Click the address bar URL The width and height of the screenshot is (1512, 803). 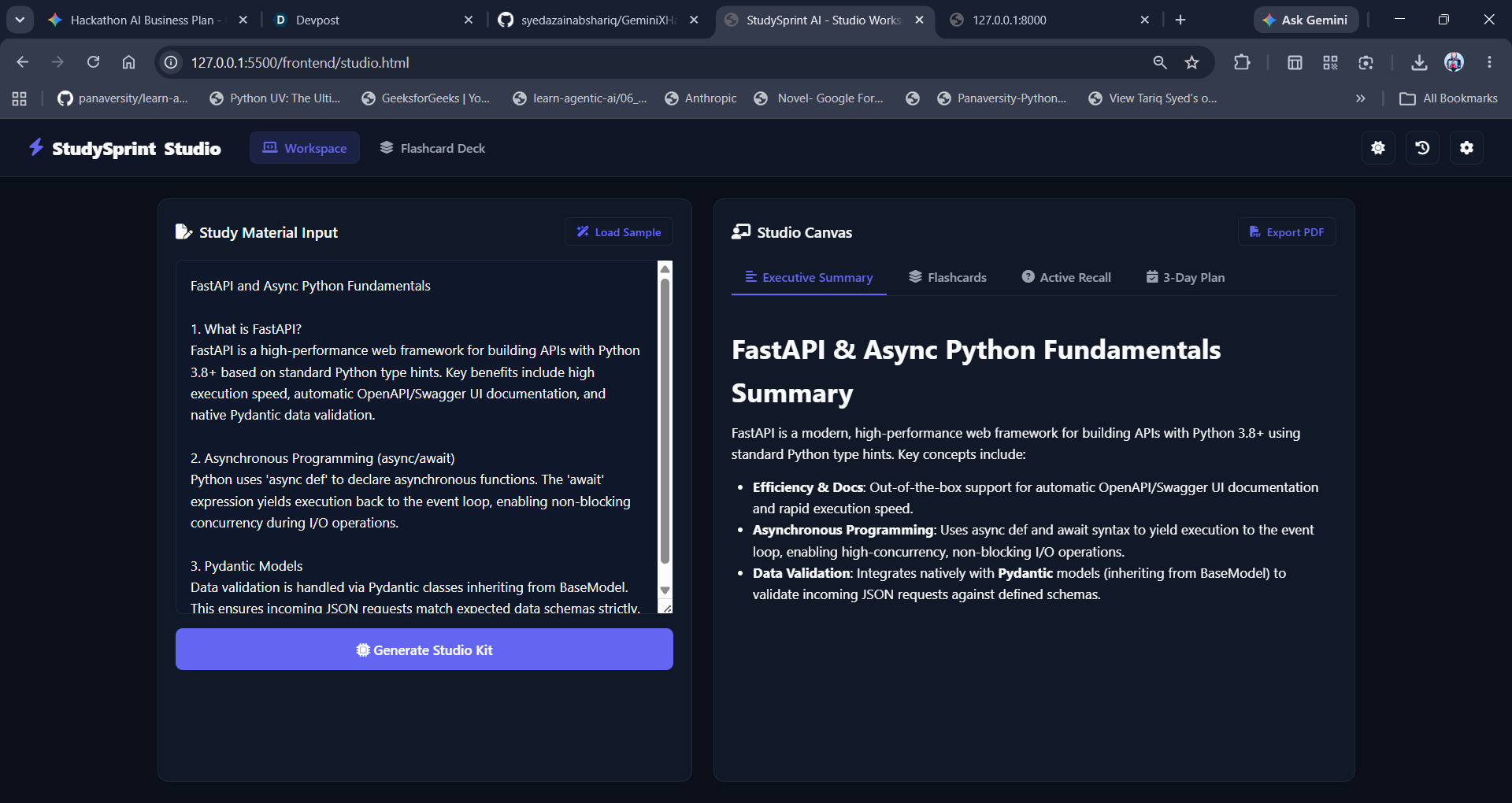click(300, 62)
